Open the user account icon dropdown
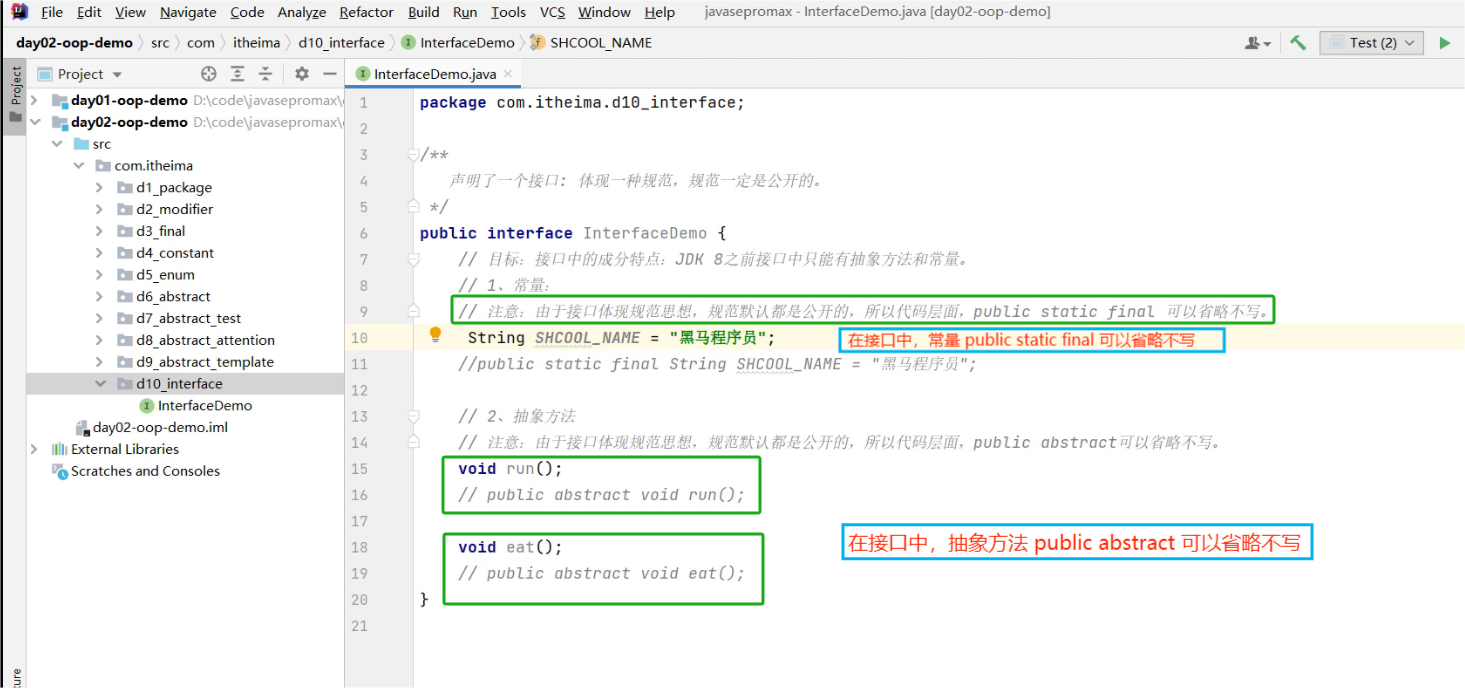Viewport: 1465px width, 688px height. pyautogui.click(x=1258, y=43)
